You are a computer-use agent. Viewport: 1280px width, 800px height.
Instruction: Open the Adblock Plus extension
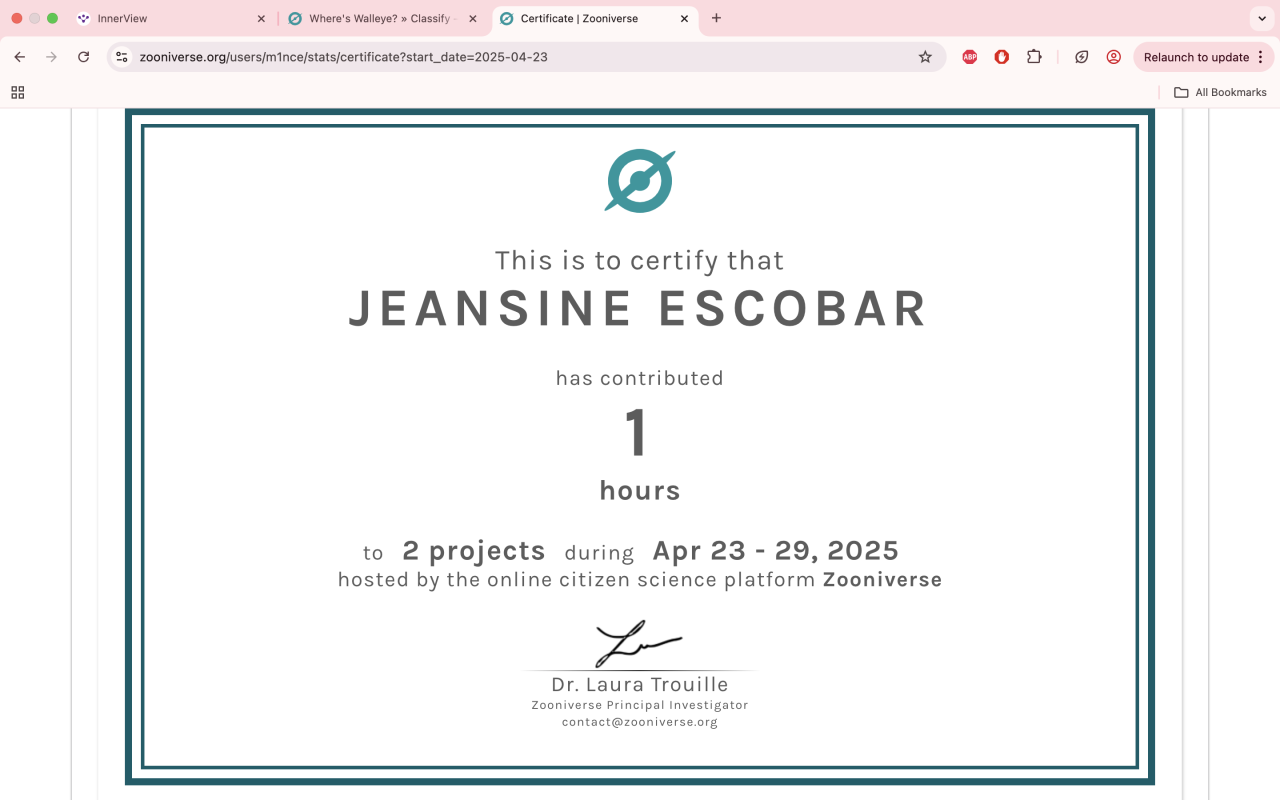click(969, 57)
